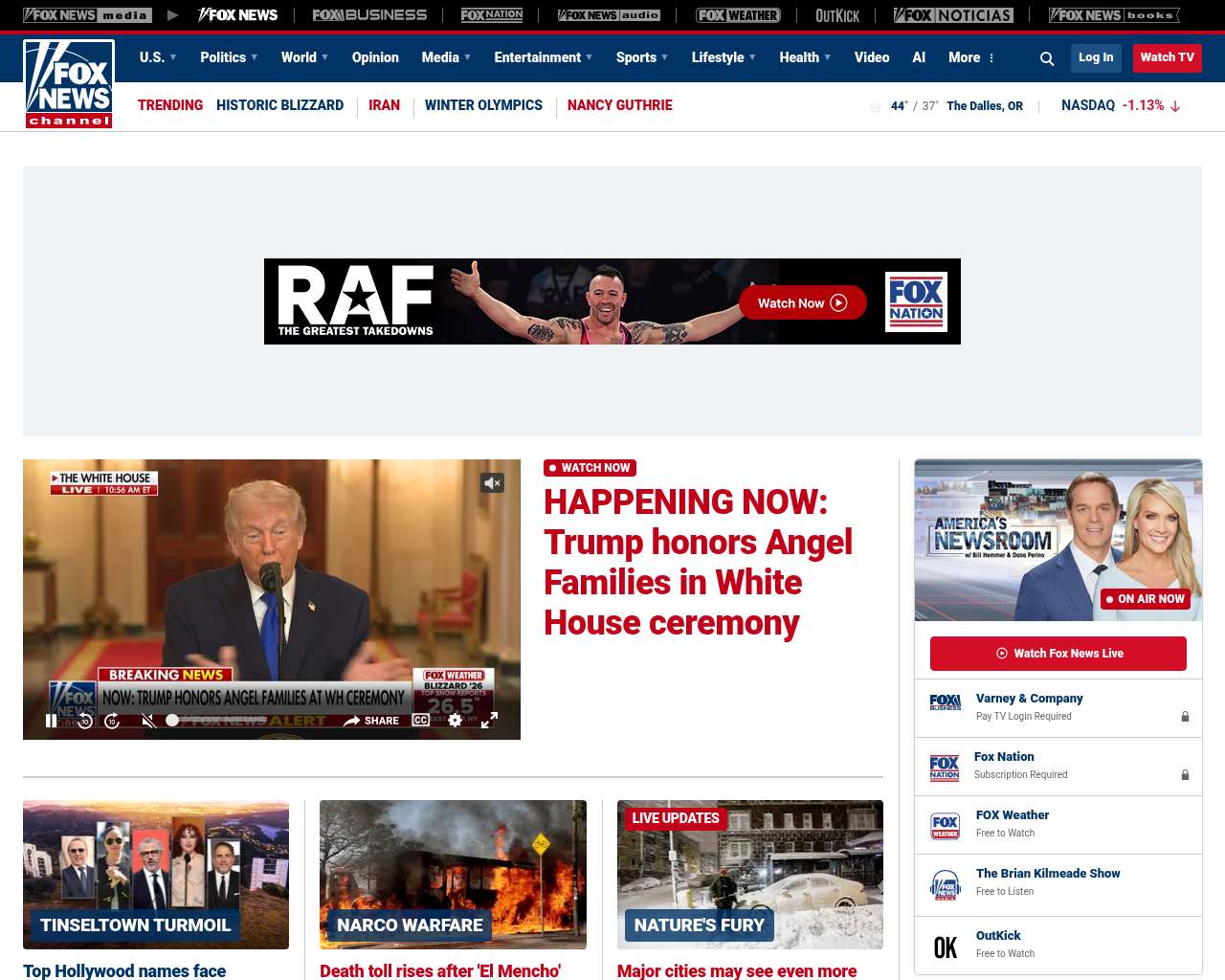Click the Share arrow on video player
Screen dimensions: 1225x980
371,721
